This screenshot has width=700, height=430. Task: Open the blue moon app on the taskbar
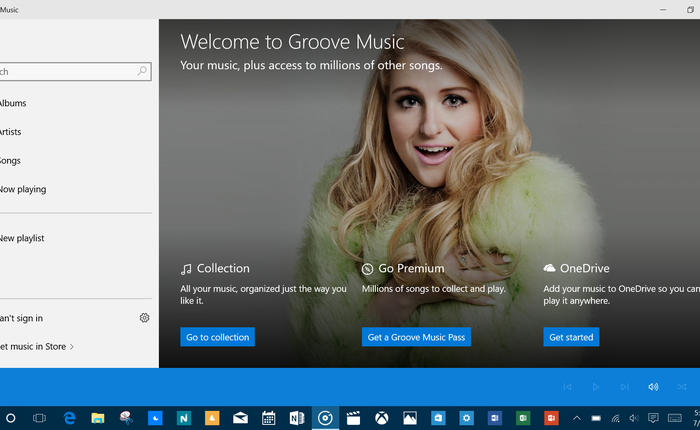point(155,418)
